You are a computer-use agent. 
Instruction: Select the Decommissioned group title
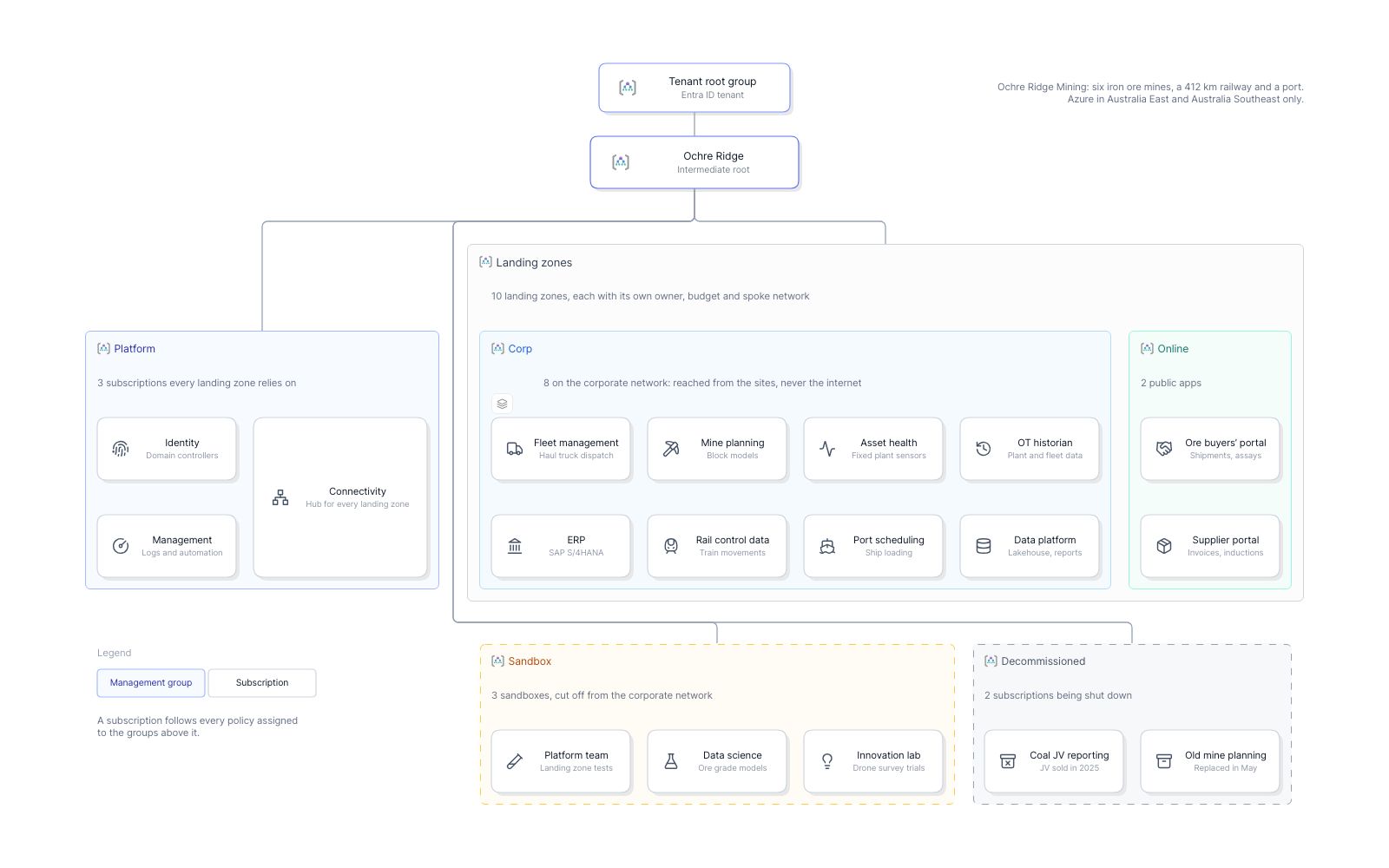1043,661
